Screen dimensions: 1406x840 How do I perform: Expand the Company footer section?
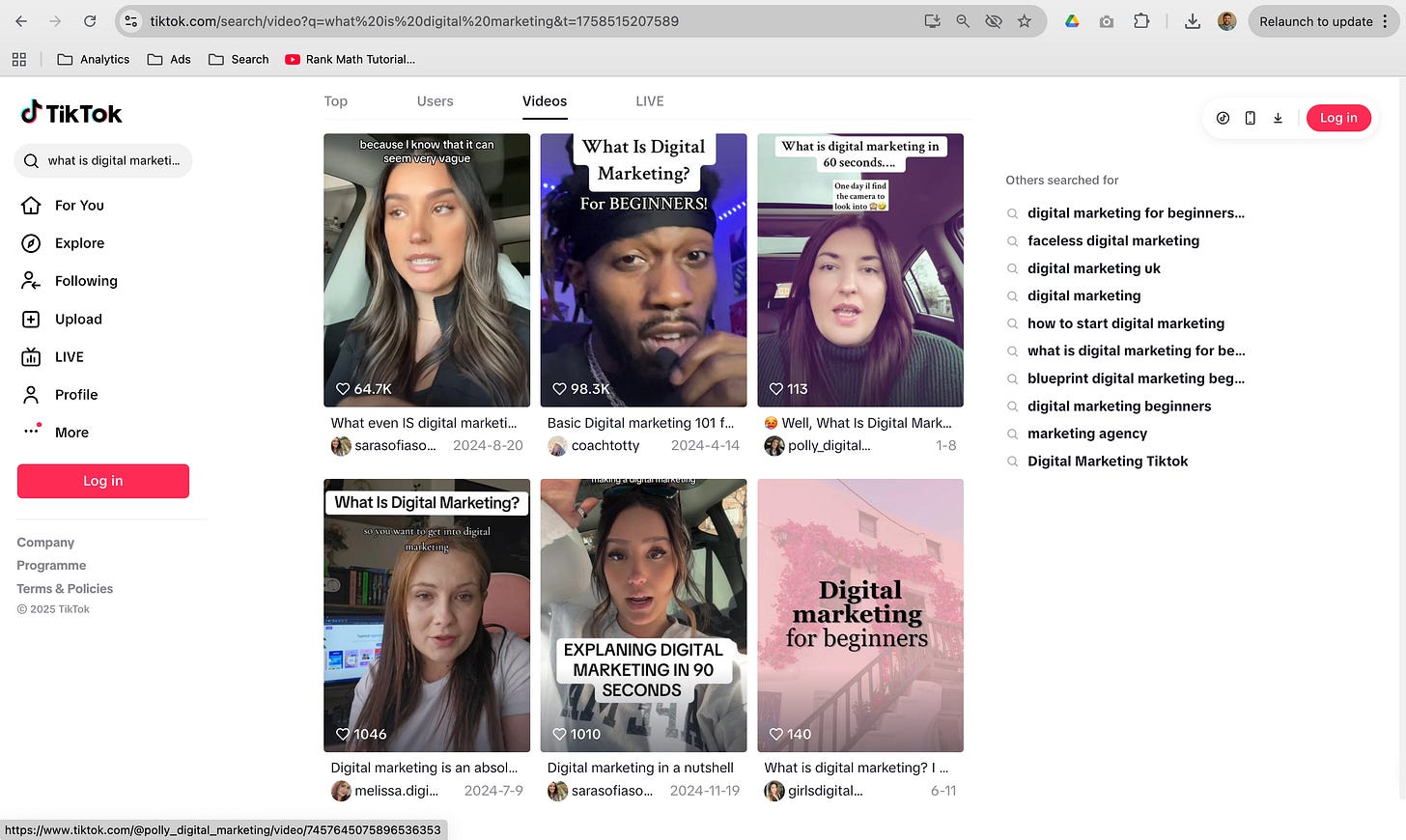45,543
